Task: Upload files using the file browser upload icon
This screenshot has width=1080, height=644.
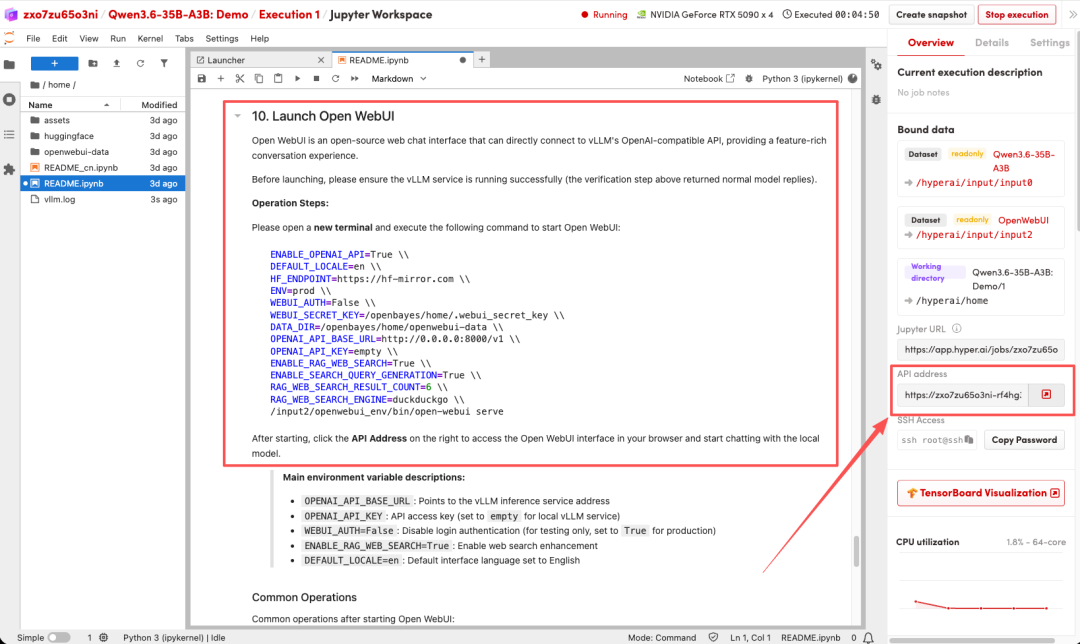Action: tap(116, 63)
